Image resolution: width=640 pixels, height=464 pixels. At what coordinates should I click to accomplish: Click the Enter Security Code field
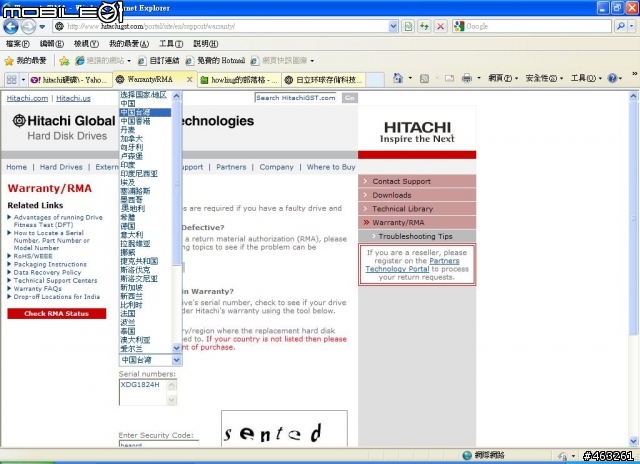point(159,444)
